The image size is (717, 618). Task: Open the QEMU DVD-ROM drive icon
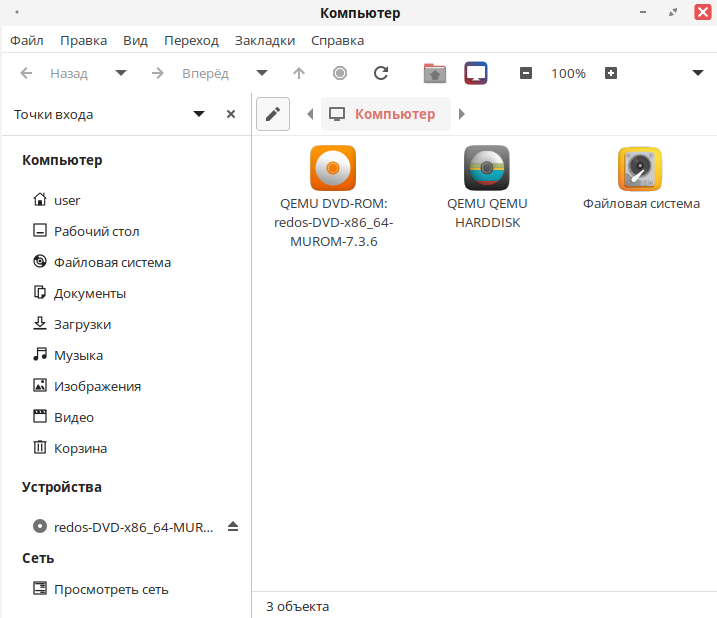coord(332,168)
